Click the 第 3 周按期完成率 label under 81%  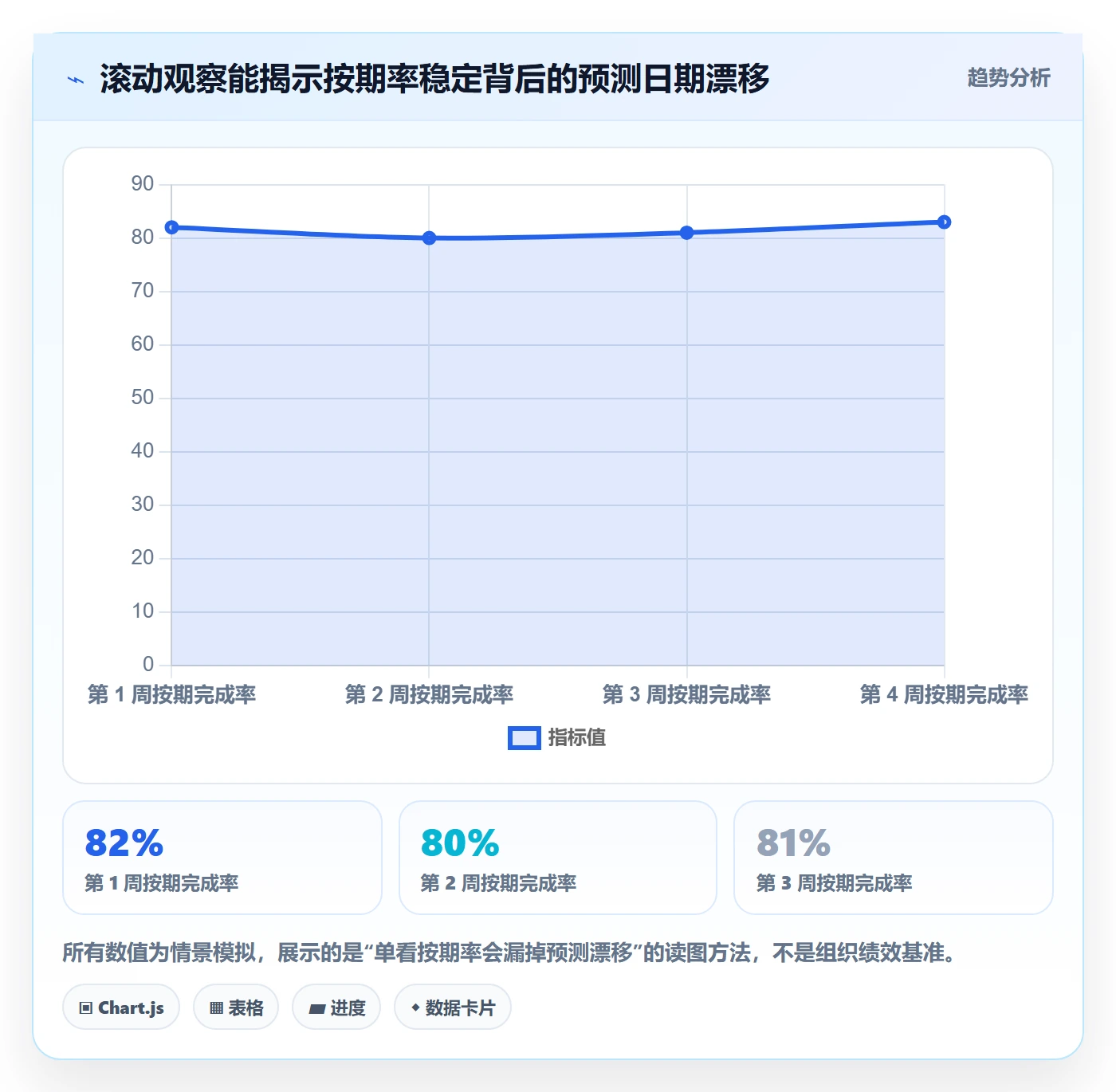pyautogui.click(x=834, y=883)
